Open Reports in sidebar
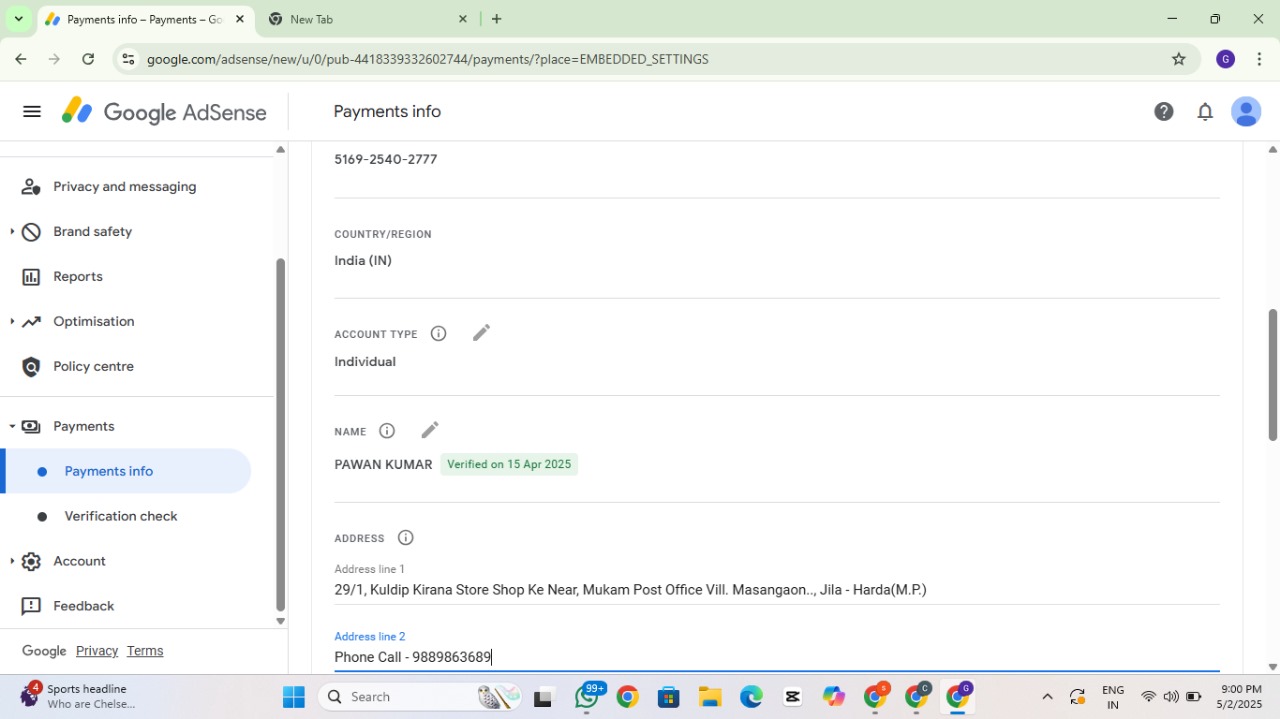The image size is (1280, 719). tap(78, 277)
